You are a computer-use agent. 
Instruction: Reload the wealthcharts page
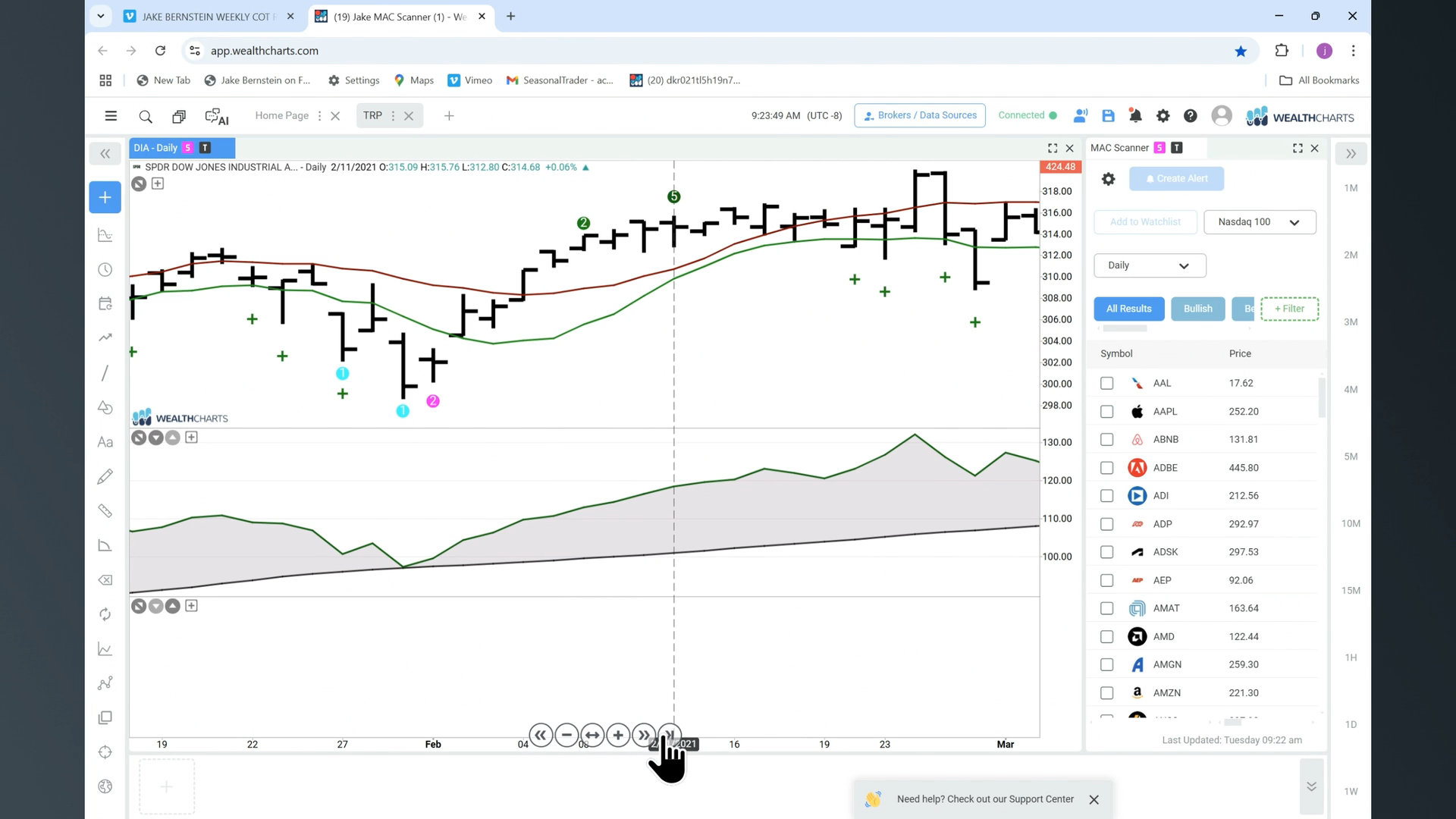click(x=160, y=51)
